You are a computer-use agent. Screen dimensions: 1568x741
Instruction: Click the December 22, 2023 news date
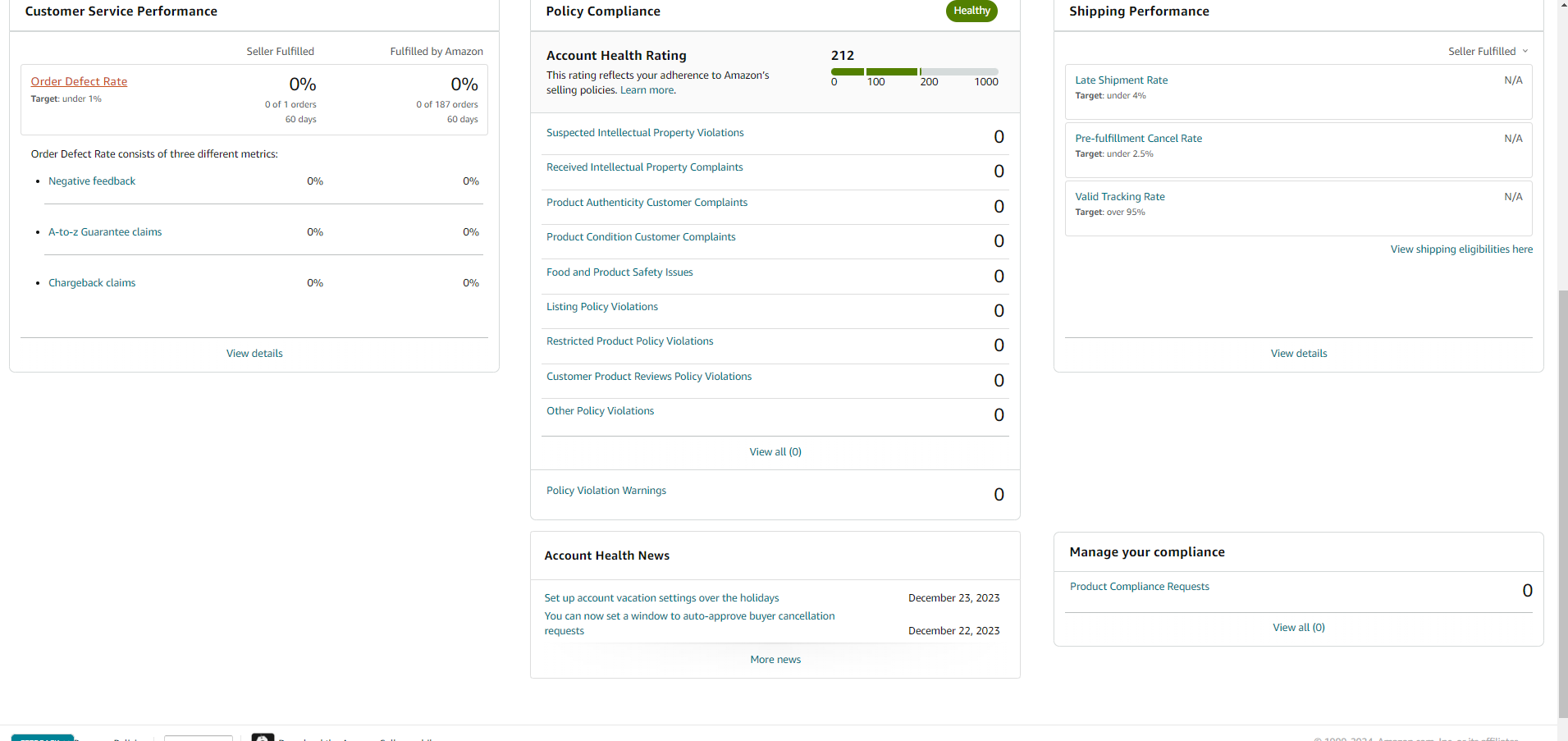click(954, 631)
